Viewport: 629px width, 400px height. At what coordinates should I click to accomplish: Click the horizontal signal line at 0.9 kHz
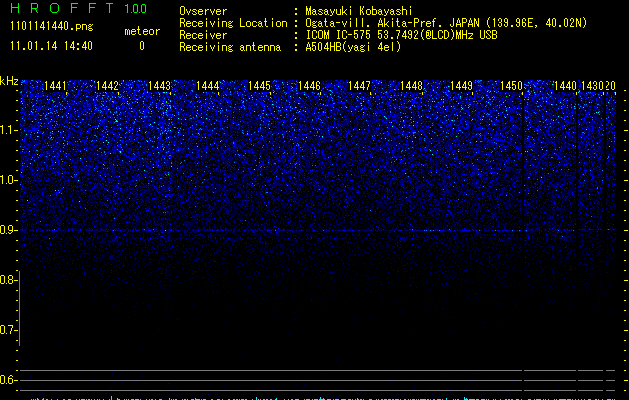pos(318,230)
